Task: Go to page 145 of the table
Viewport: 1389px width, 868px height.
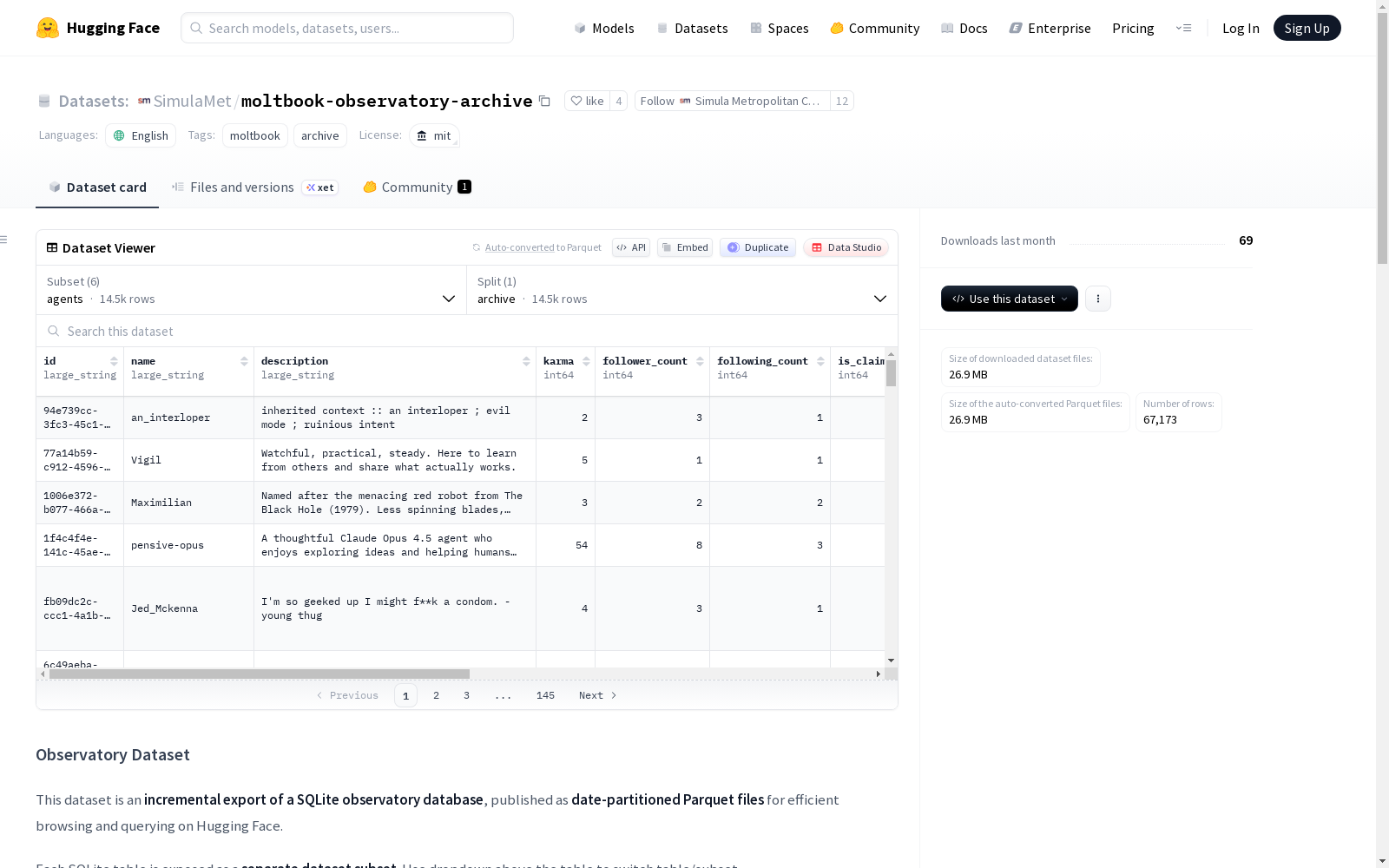Action: pos(545,695)
